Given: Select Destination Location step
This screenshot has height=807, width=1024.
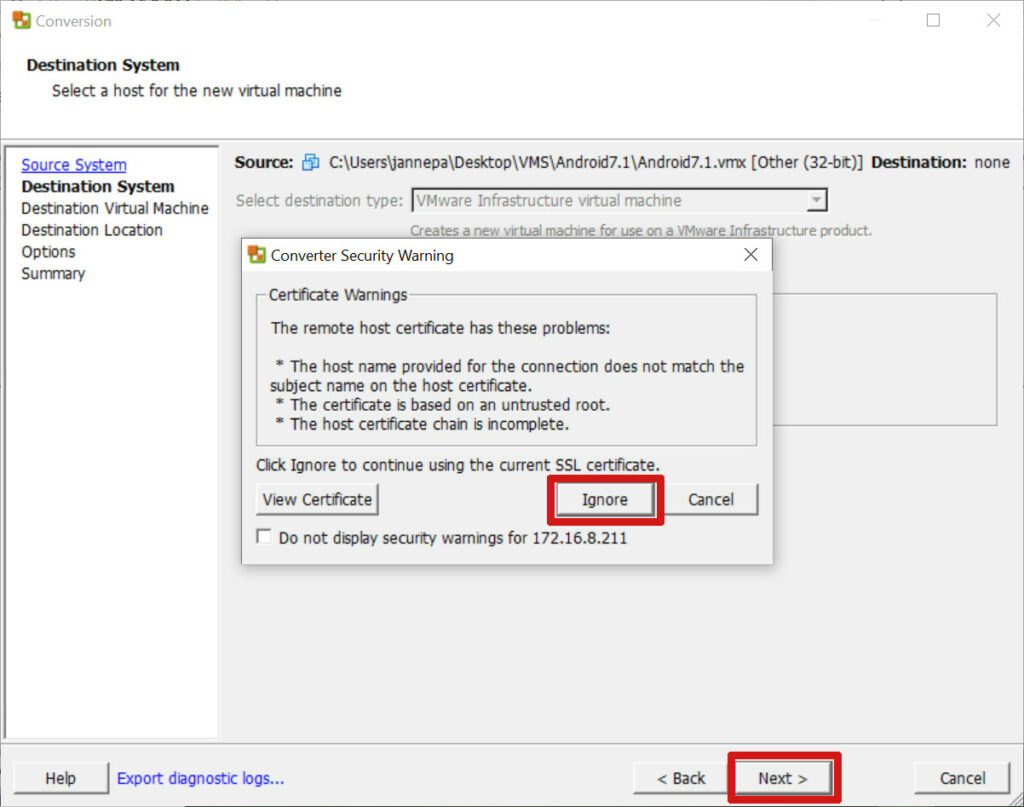Looking at the screenshot, I should coord(92,230).
